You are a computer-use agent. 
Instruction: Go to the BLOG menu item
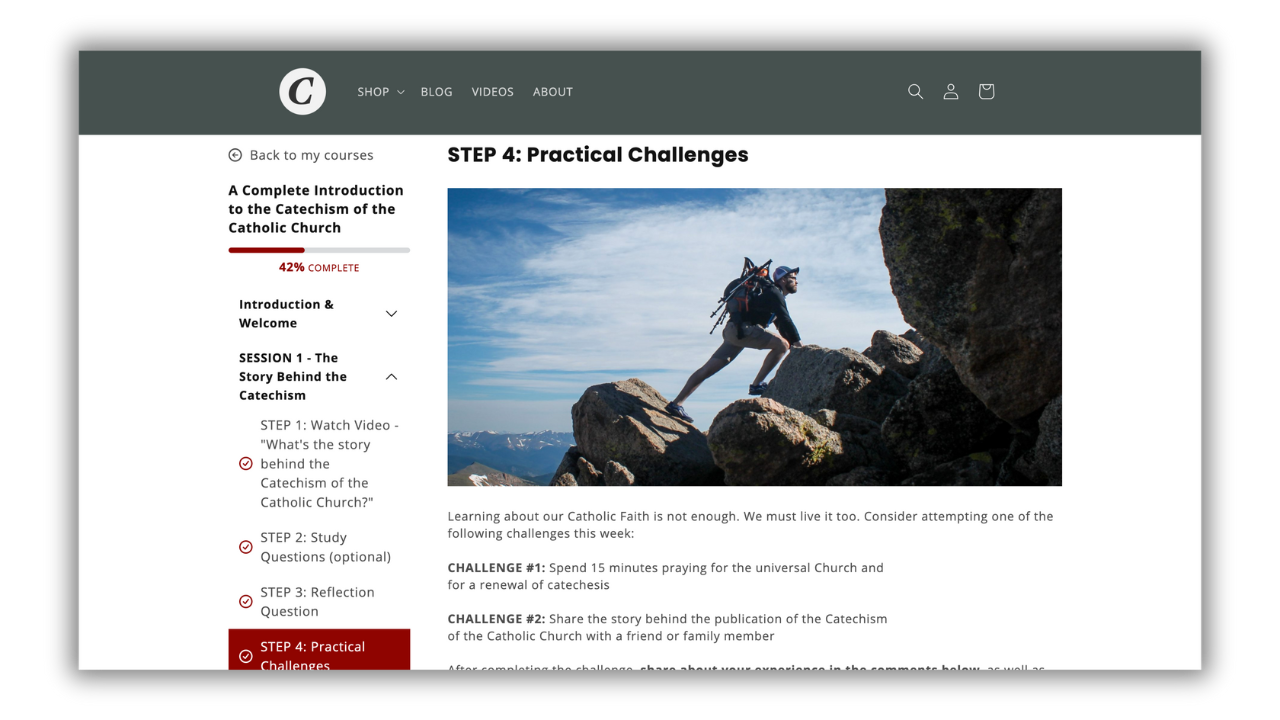[436, 92]
